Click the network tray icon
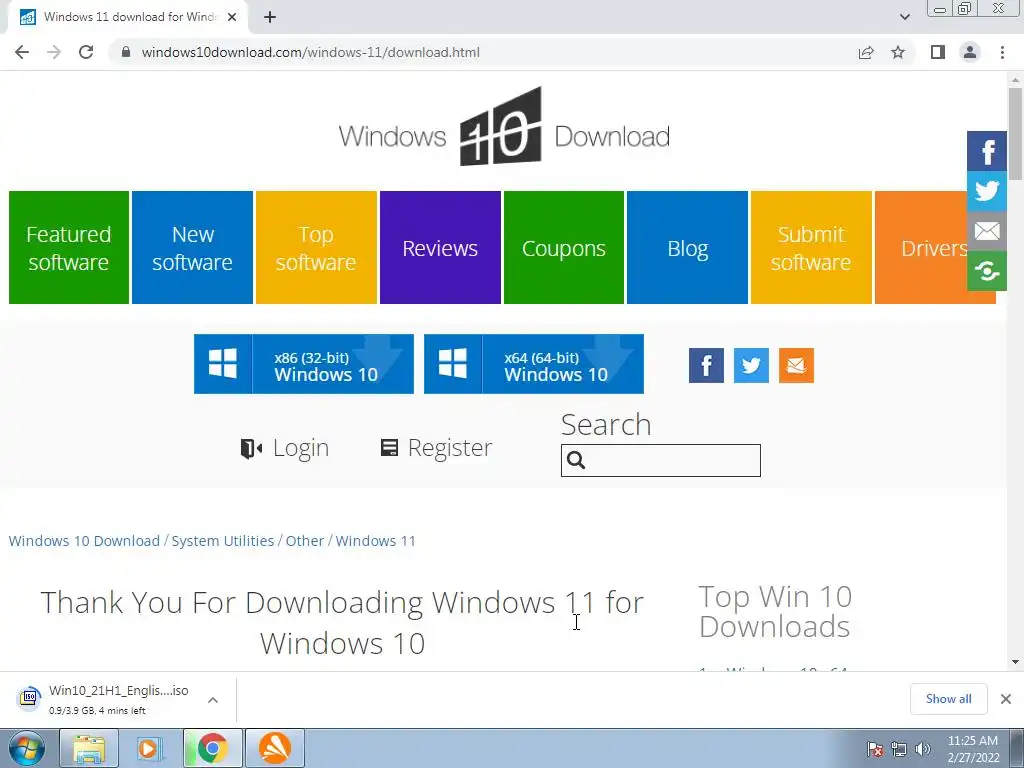The height and width of the screenshot is (768, 1024). click(x=899, y=749)
